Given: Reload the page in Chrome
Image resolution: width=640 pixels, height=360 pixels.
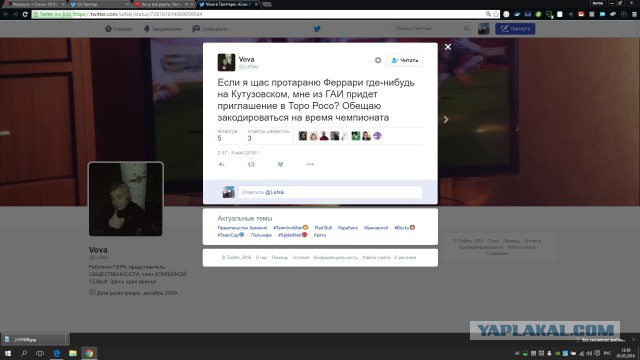Looking at the screenshot, I should [x=25, y=14].
